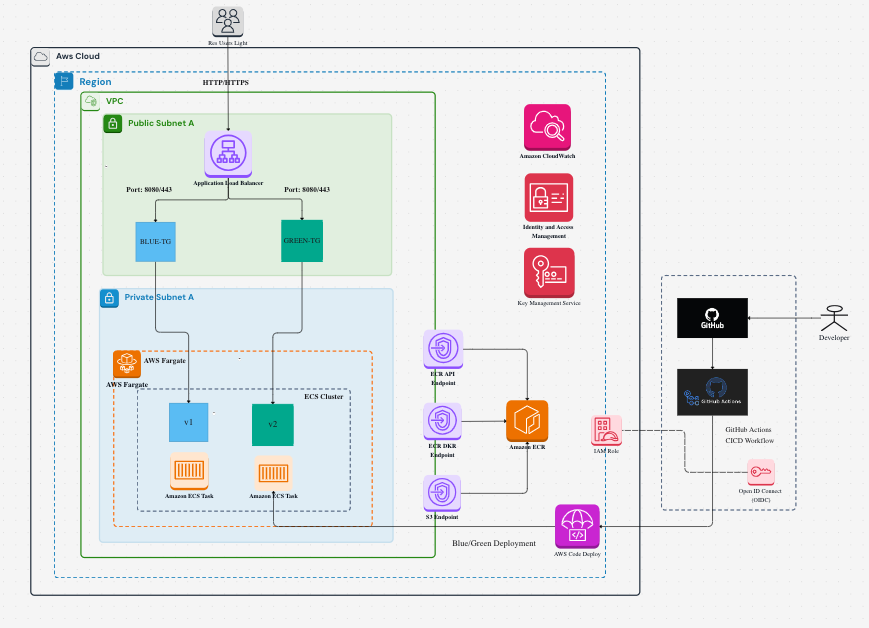The image size is (869, 628).
Task: Select the Public Subnet A lock icon
Action: coord(113,123)
